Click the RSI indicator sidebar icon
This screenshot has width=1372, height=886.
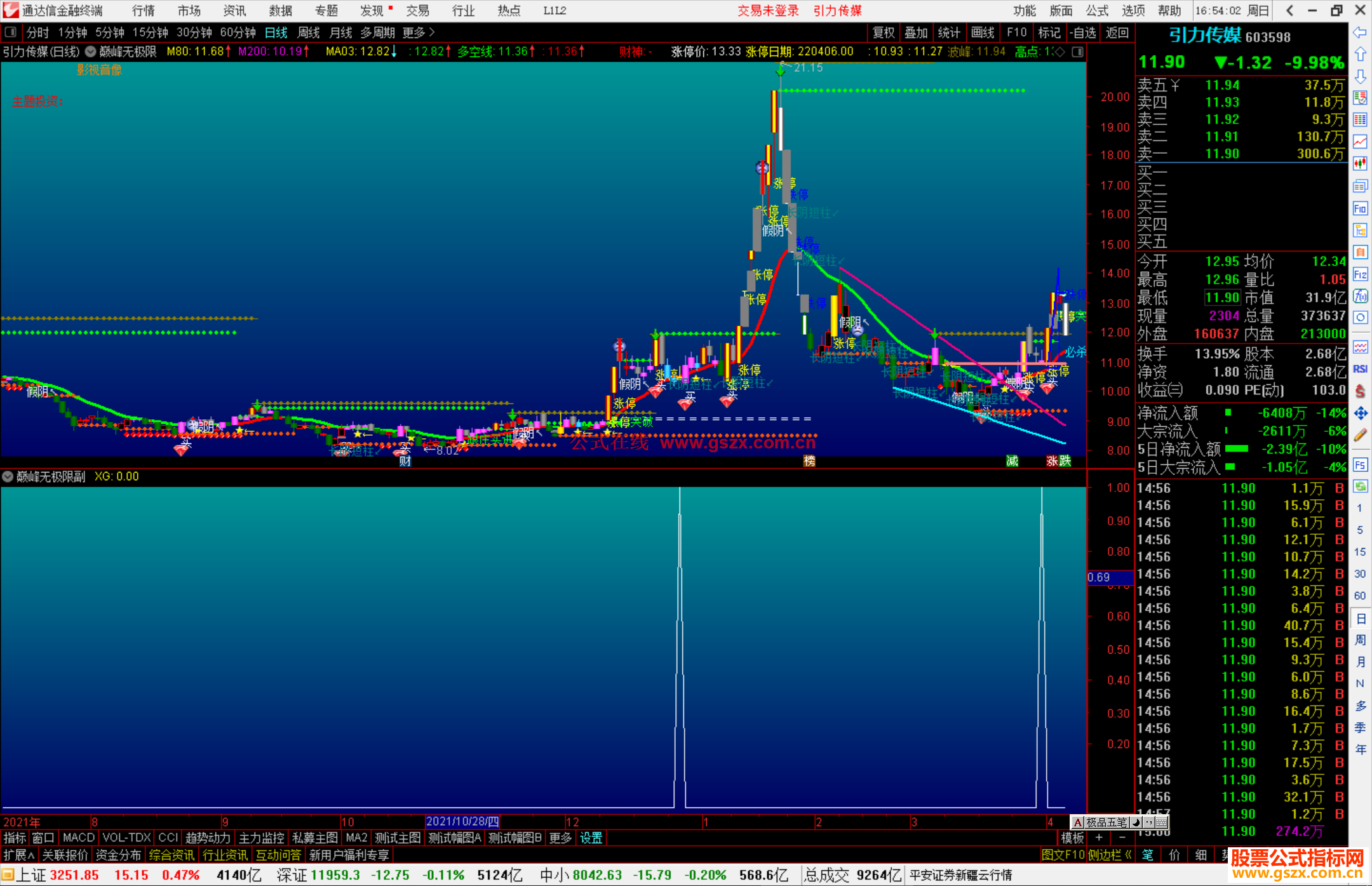(1360, 369)
